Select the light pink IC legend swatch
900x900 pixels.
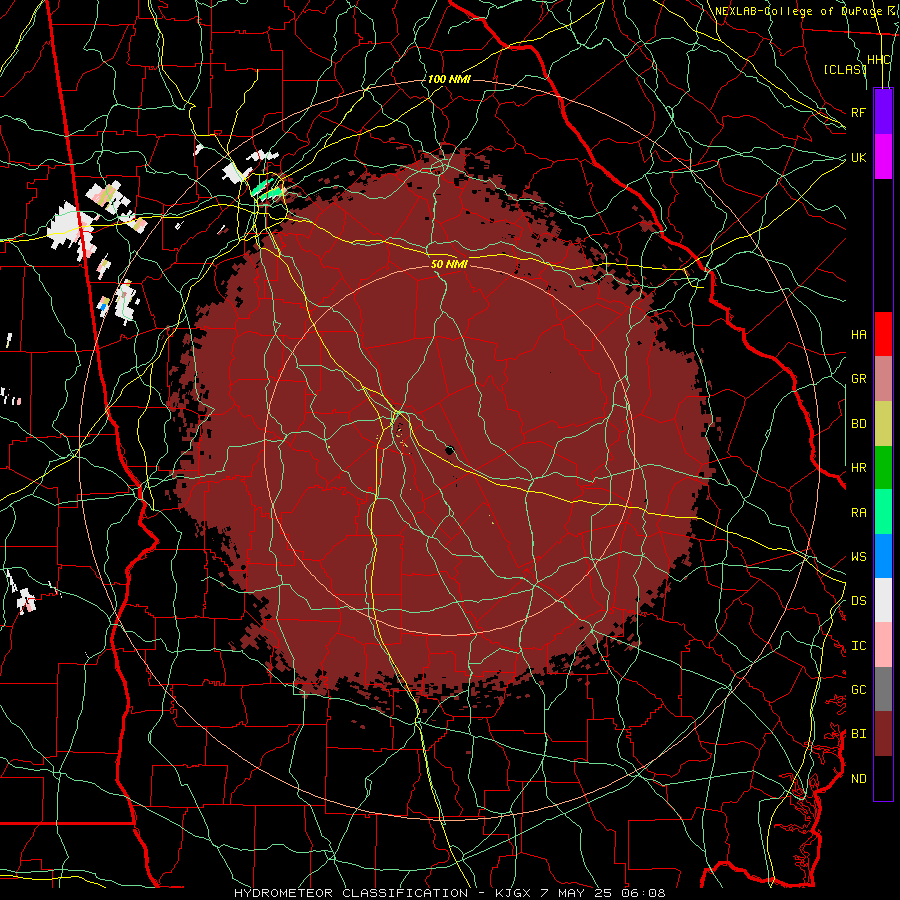(883, 645)
